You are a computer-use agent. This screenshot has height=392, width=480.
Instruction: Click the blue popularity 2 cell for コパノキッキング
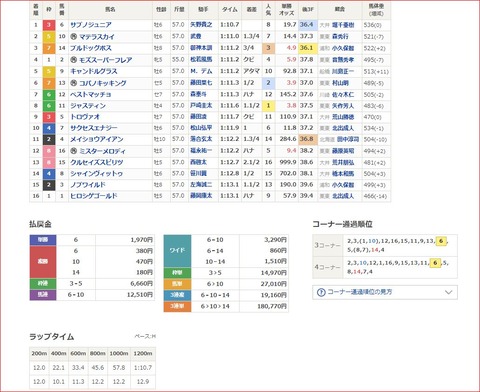click(268, 83)
